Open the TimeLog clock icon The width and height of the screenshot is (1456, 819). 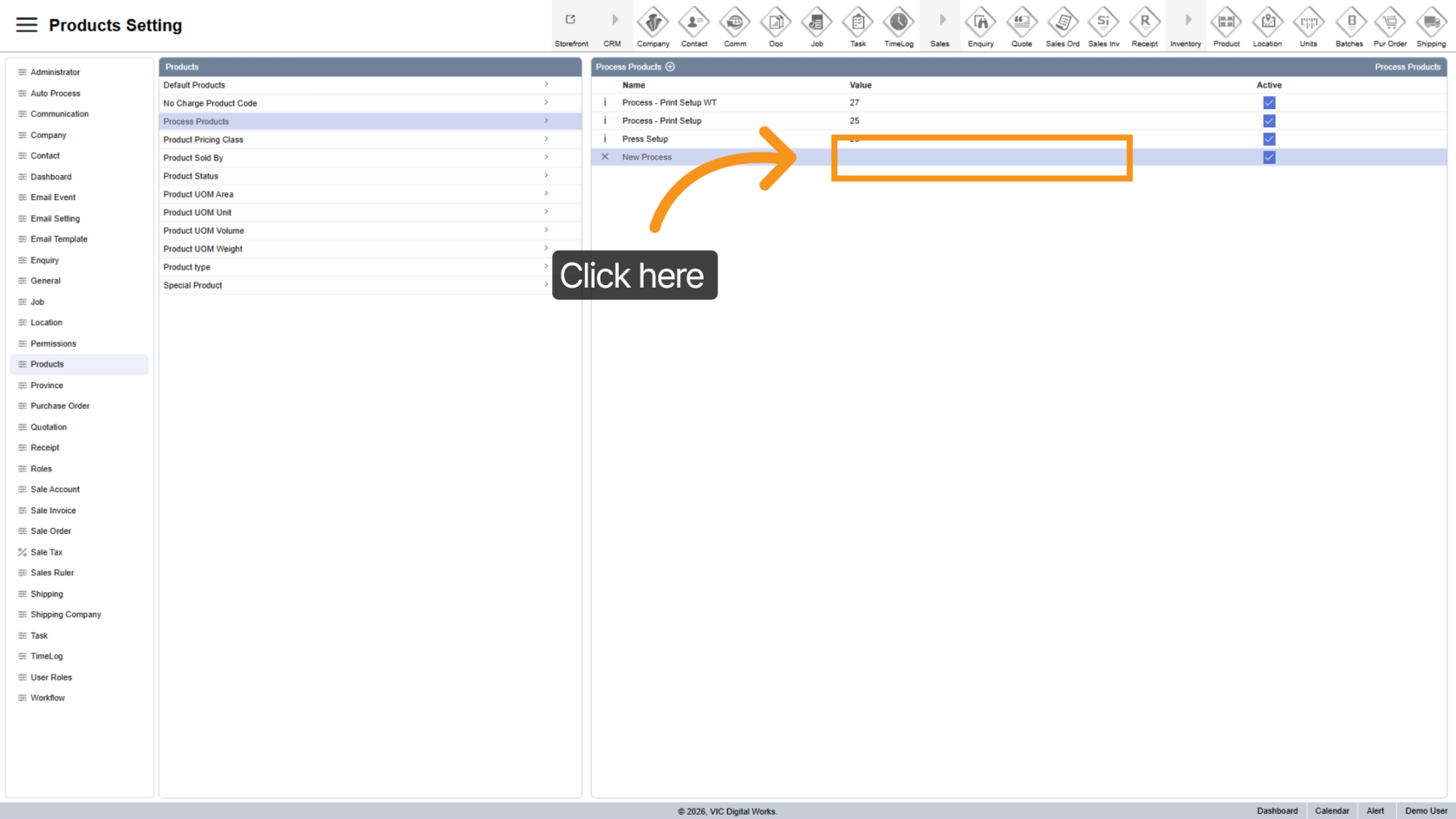tap(899, 22)
